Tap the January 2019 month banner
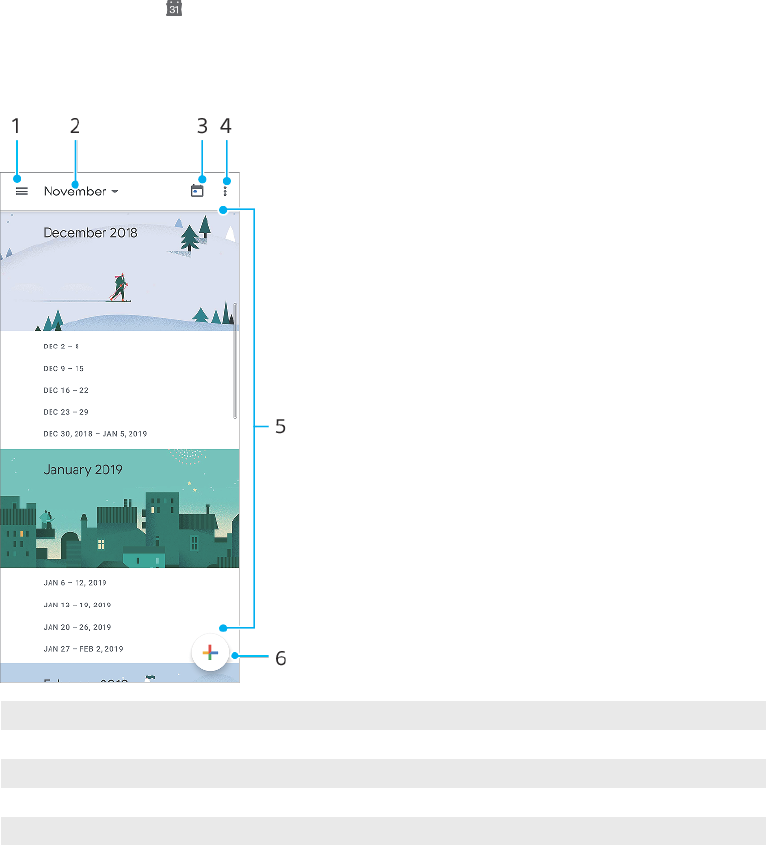The height and width of the screenshot is (845, 766). click(120, 508)
